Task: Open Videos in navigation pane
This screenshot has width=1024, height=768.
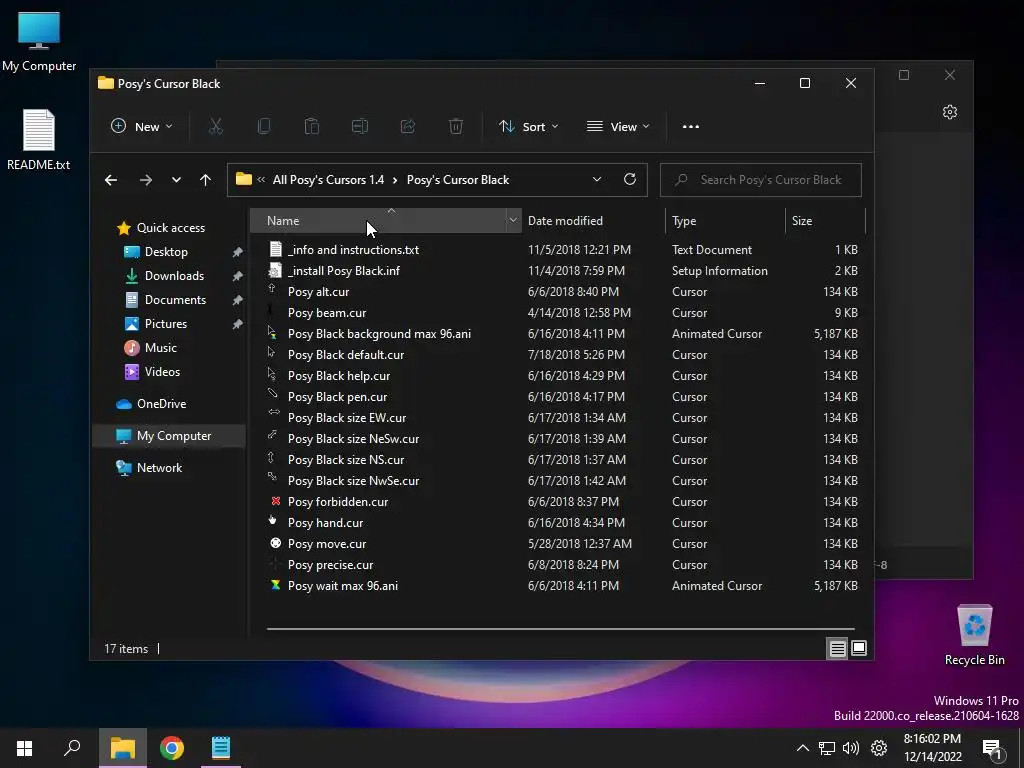Action: click(x=162, y=372)
